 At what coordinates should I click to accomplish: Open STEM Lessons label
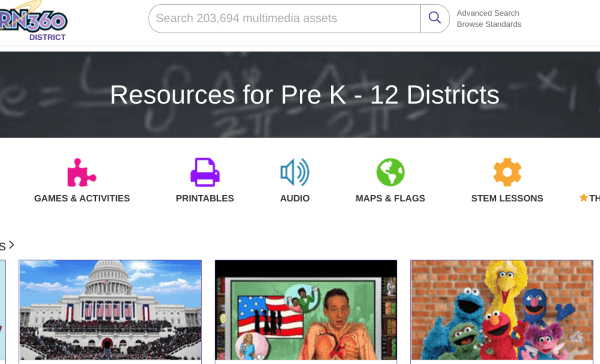[x=507, y=198]
